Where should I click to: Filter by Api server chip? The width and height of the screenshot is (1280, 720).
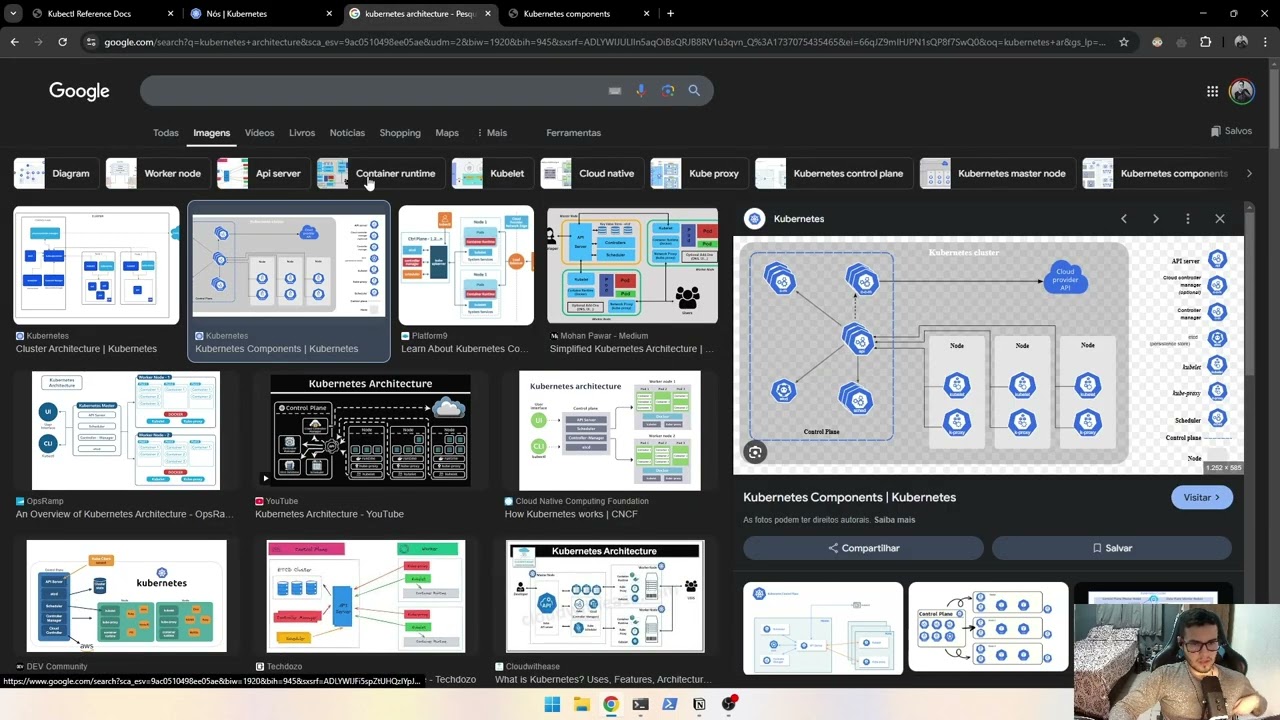click(x=263, y=173)
